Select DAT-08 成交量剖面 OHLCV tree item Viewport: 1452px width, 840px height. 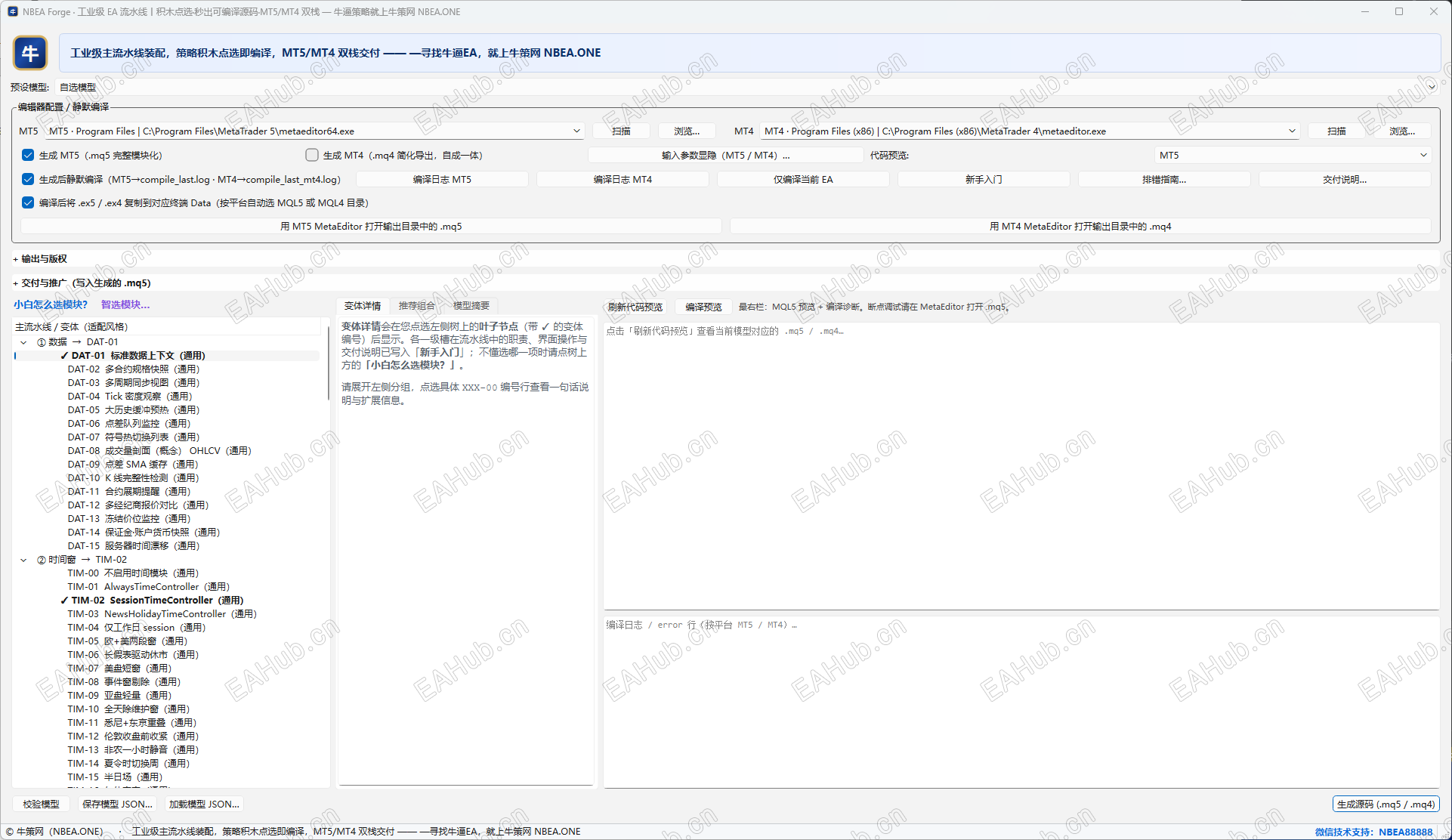coord(159,451)
